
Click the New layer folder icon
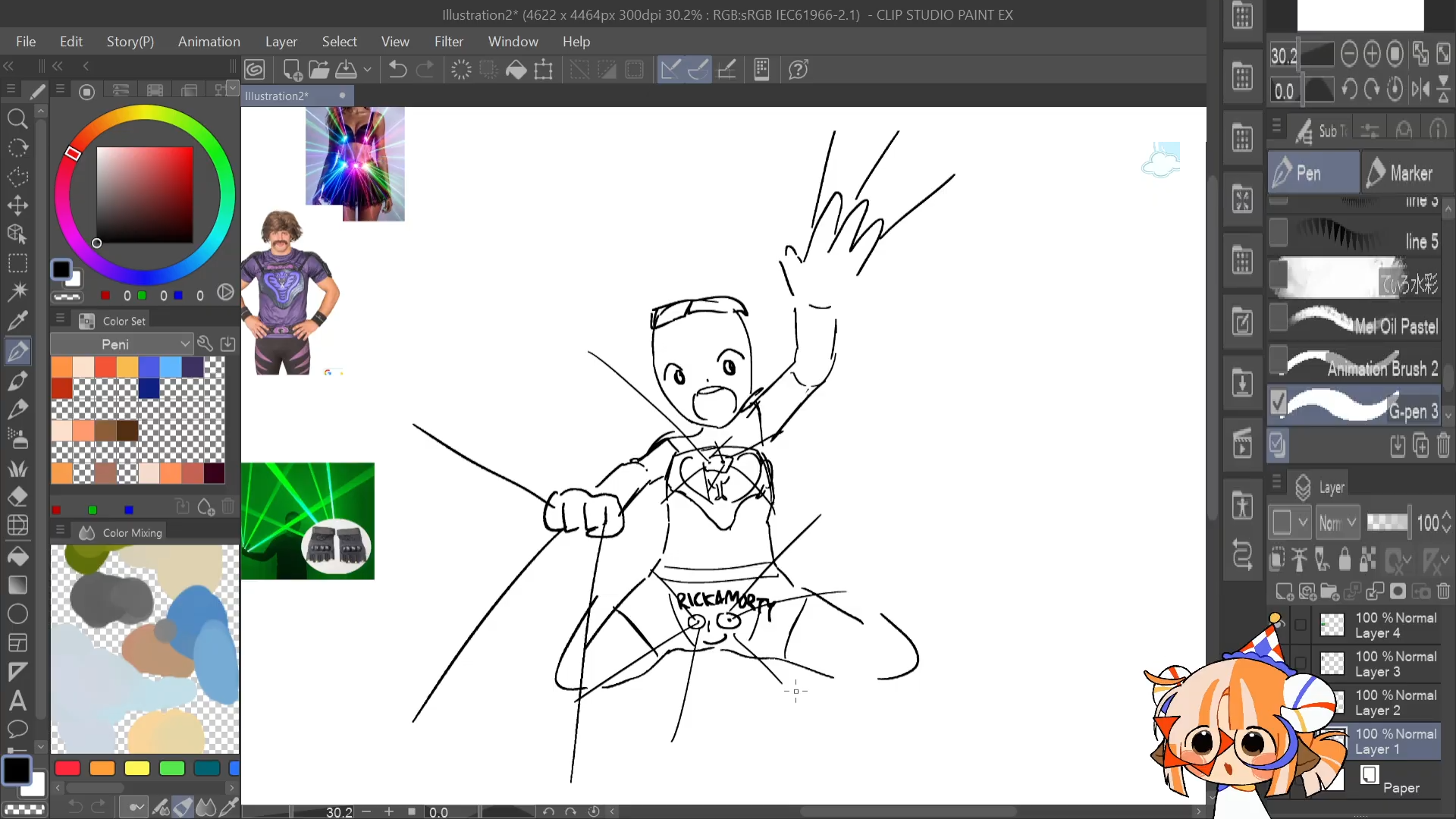coord(1329,591)
